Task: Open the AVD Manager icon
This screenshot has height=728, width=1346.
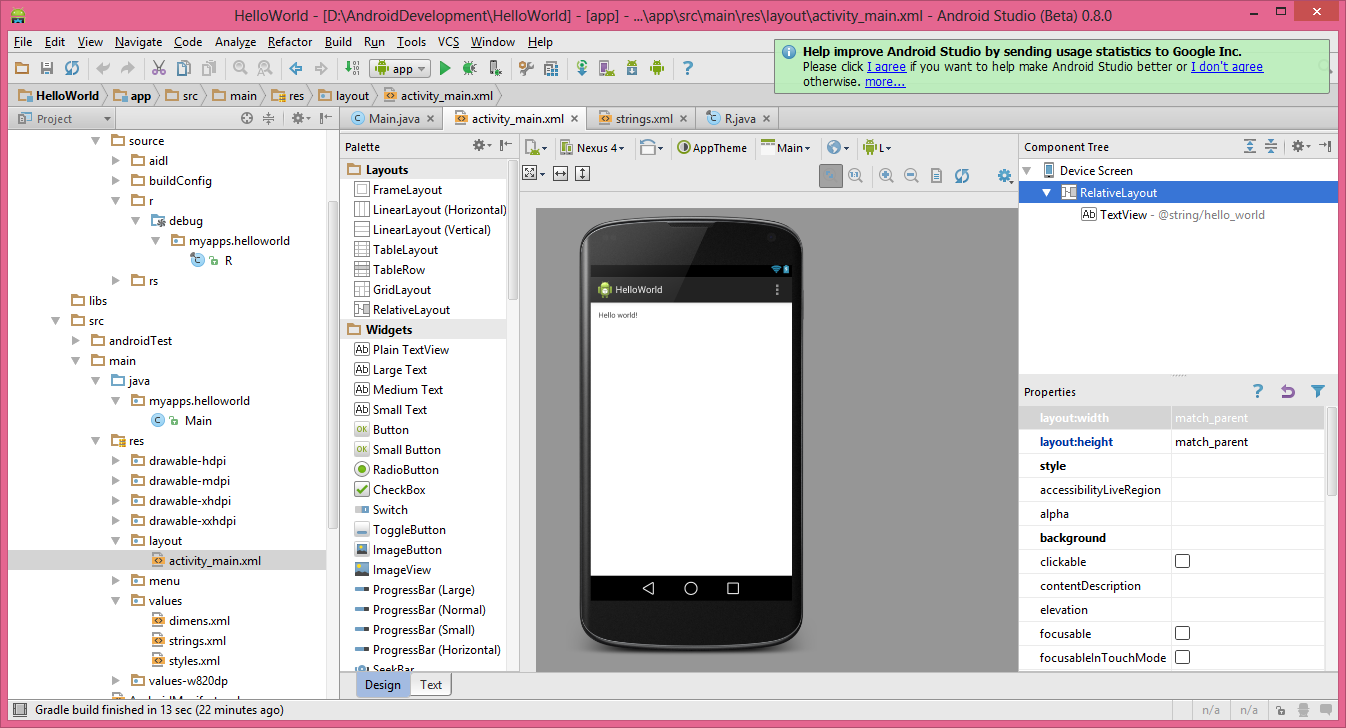Action: pyautogui.click(x=607, y=68)
